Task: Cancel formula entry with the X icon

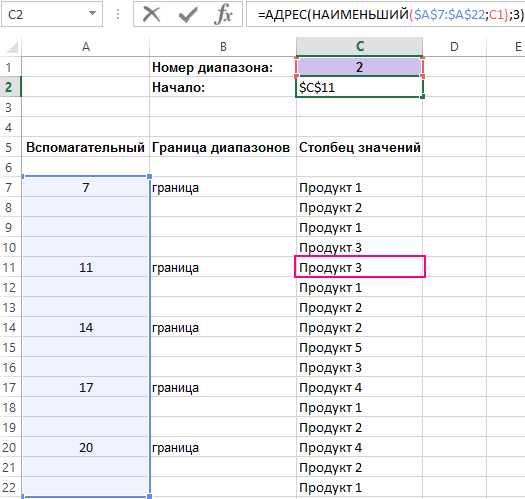Action: coord(151,14)
